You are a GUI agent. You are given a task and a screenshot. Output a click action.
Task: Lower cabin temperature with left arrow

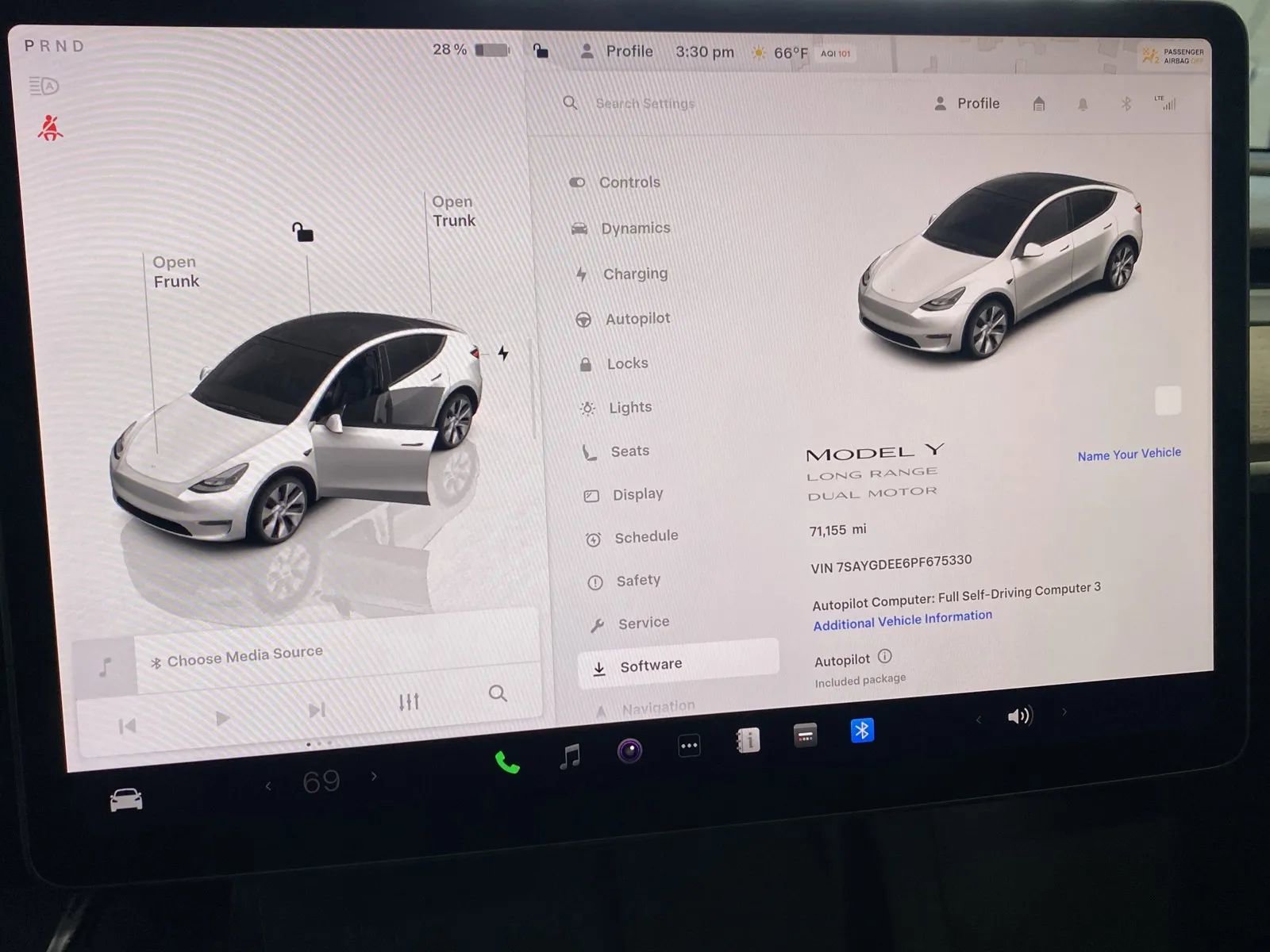coord(268,786)
